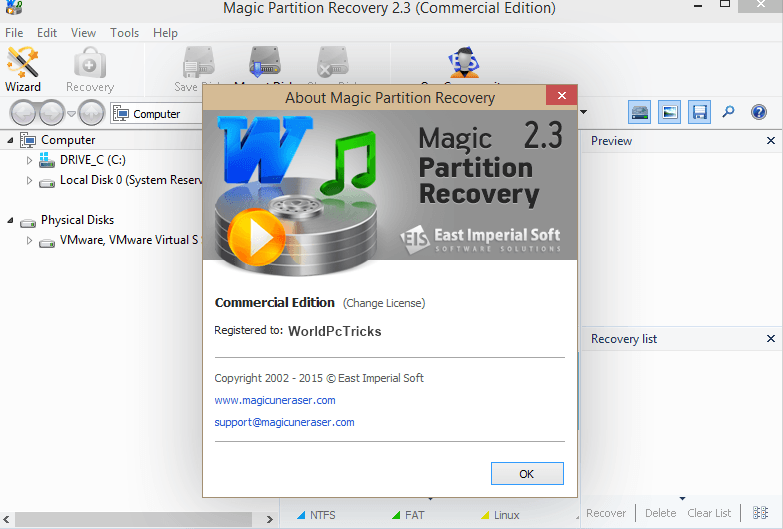
Task: Click the Clear List button
Action: (x=709, y=513)
